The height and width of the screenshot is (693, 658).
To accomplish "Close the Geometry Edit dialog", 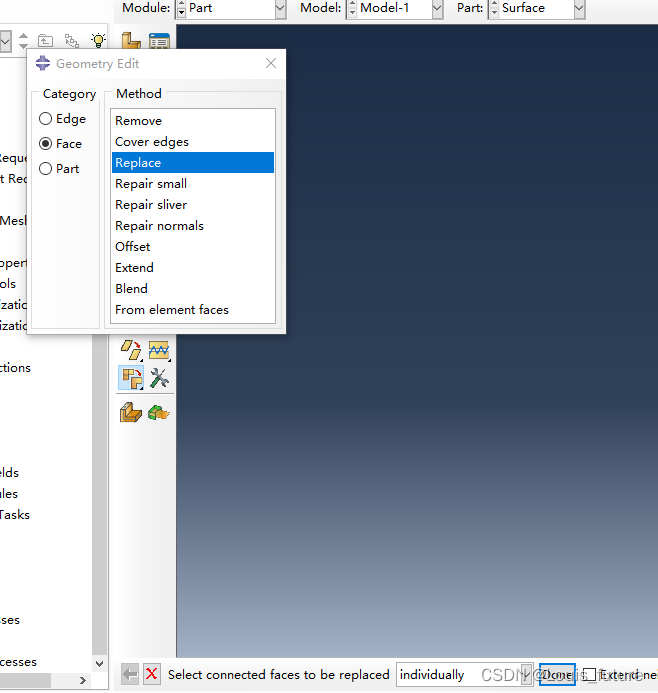I will coord(271,63).
